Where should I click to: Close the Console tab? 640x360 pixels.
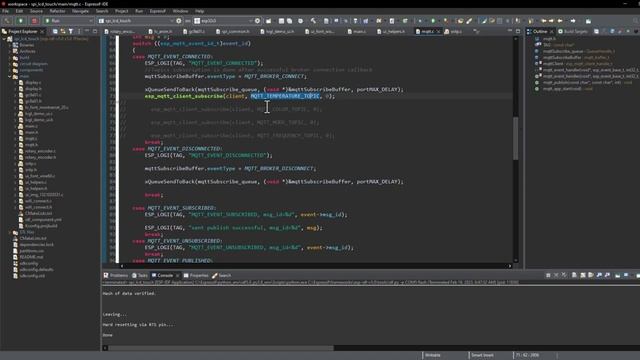[x=178, y=276]
